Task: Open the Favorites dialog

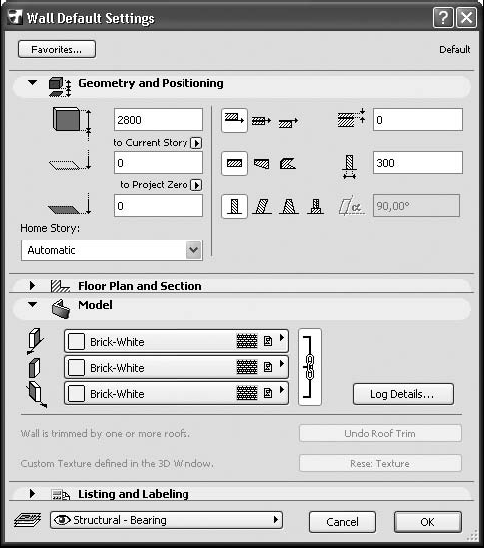Action: click(x=57, y=49)
